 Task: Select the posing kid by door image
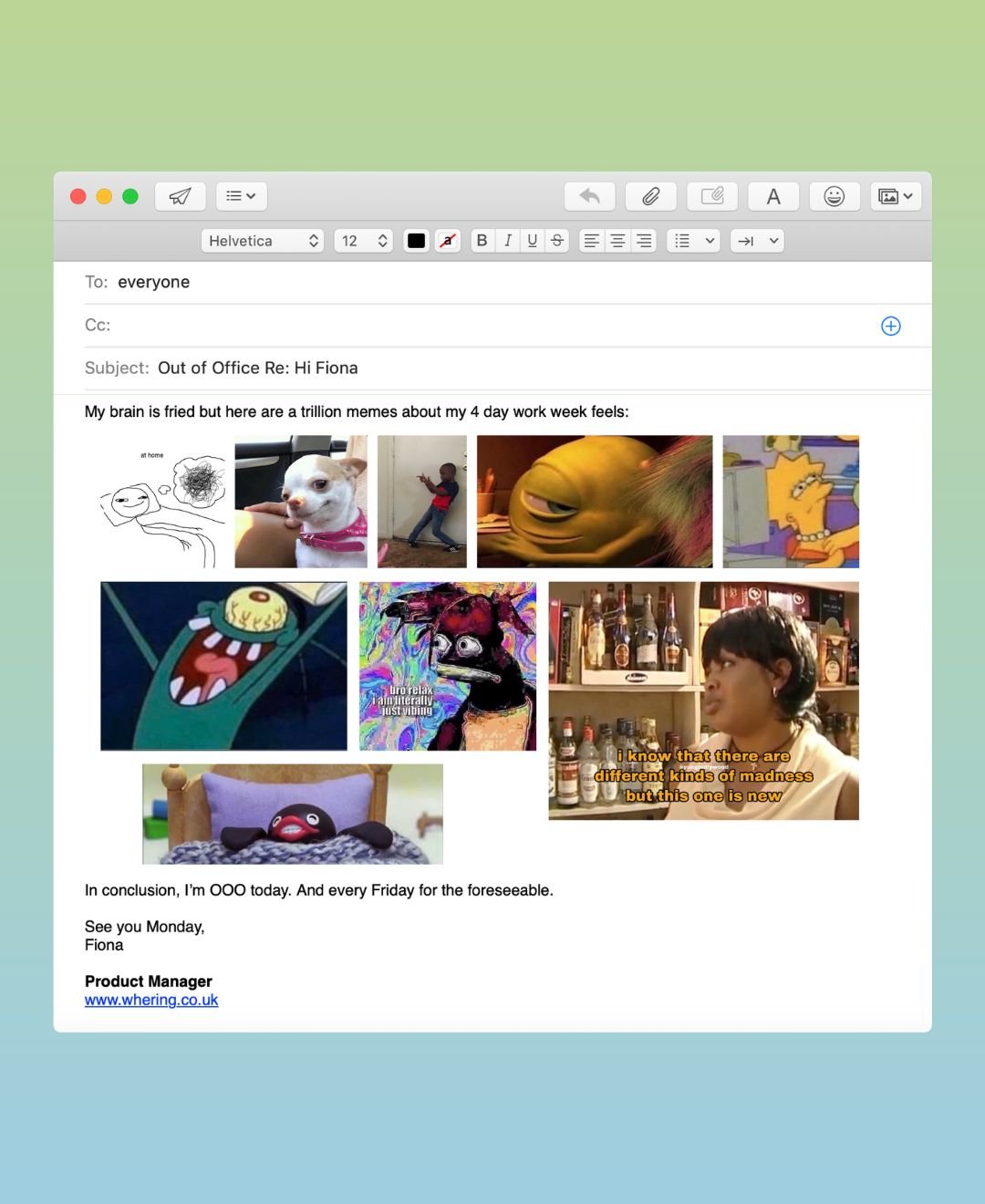click(x=422, y=502)
